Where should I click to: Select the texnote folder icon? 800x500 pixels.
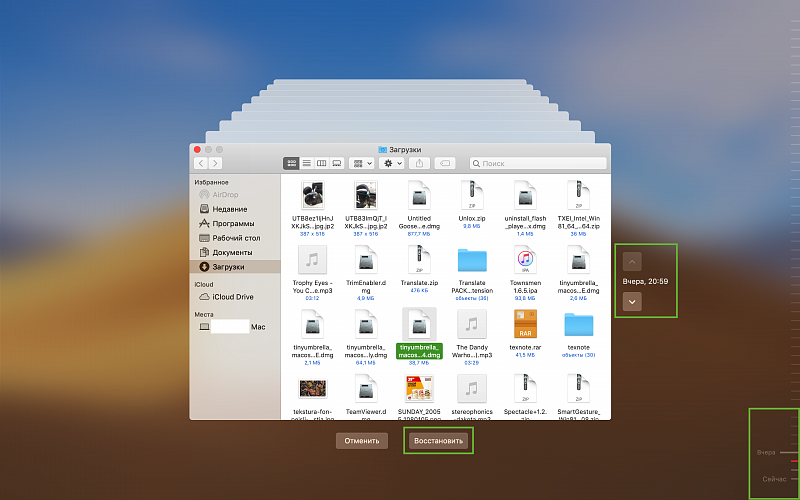tap(579, 324)
